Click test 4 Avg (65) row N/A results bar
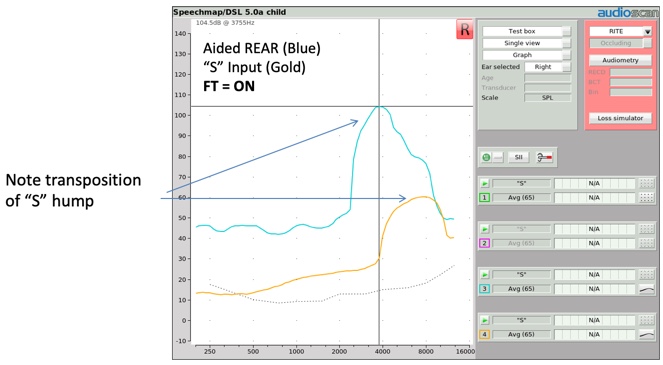This screenshot has height=365, width=663. click(594, 335)
